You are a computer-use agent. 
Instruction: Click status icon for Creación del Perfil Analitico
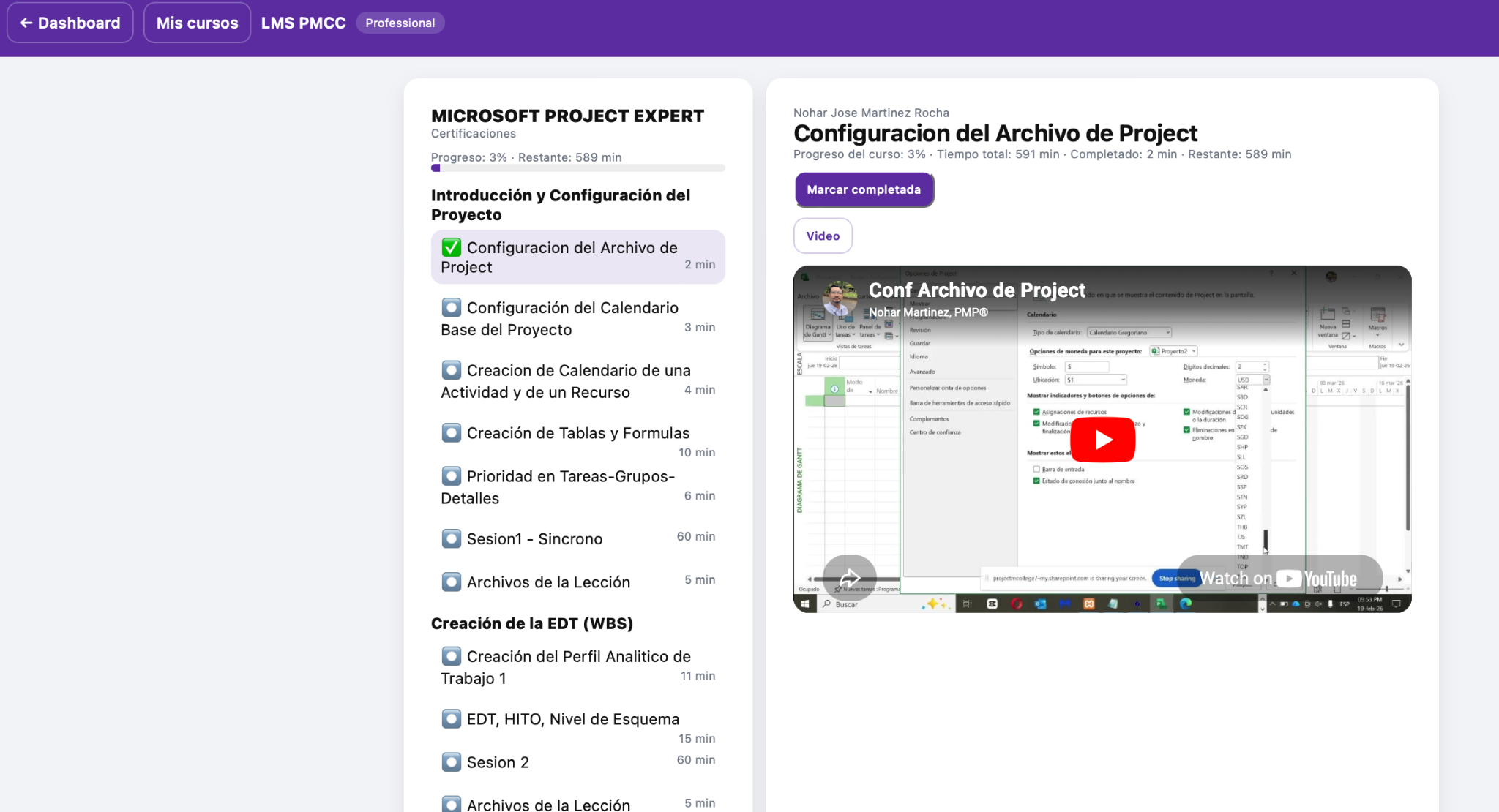point(452,657)
